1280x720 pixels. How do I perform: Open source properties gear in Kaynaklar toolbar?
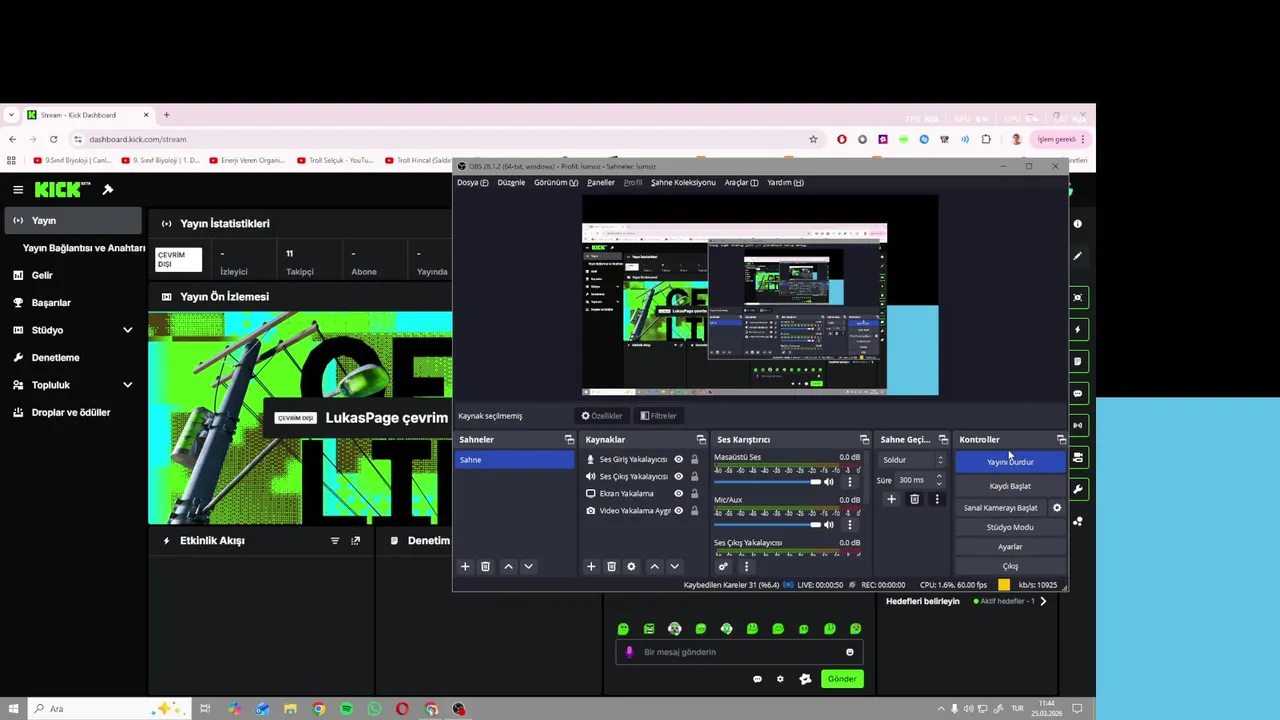[x=631, y=567]
